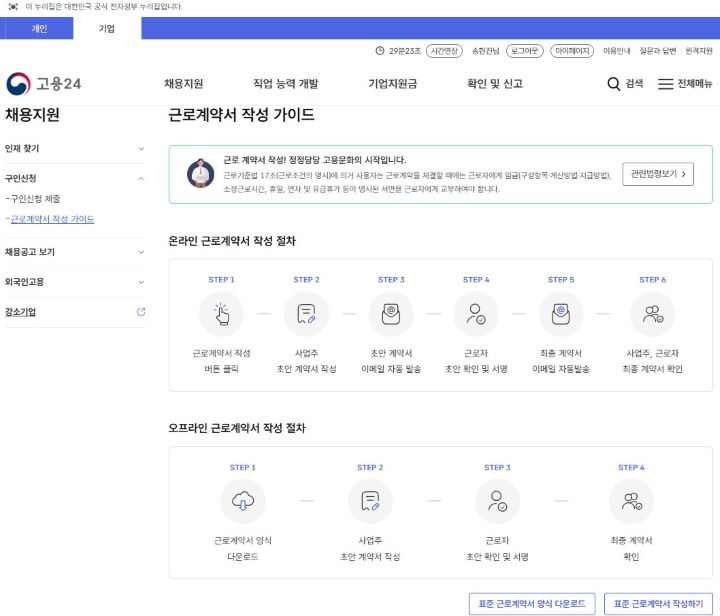Viewport: 720px width, 616px height.
Task: Select 인재 찾기 sidebar item
Action: 22,149
